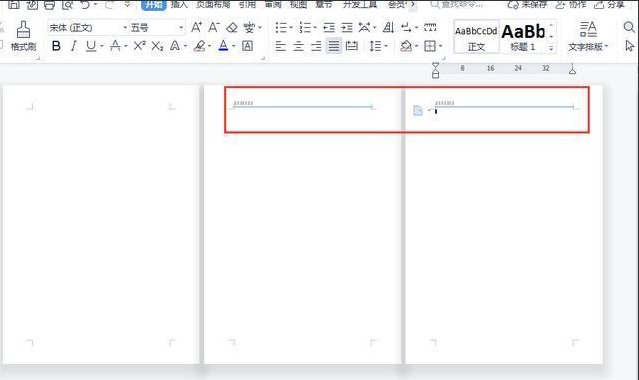Click the line spacing icon
639x380 pixels.
375,46
